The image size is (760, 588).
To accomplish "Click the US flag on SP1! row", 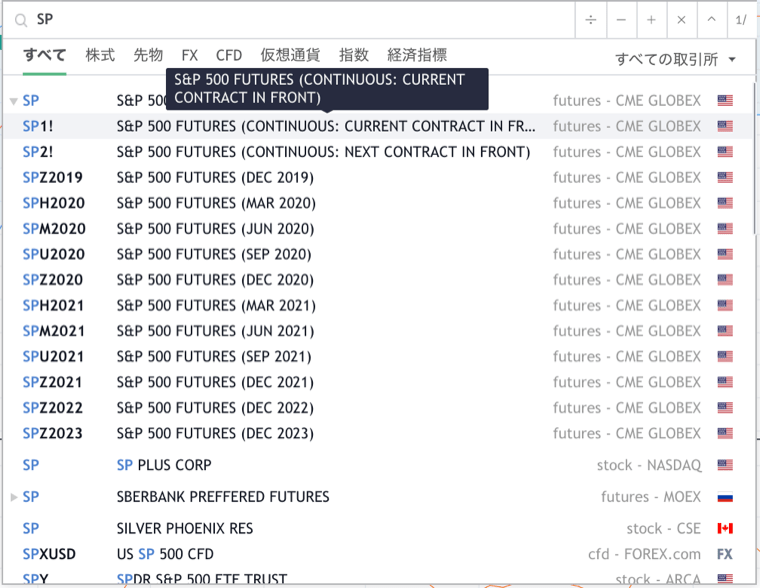I will click(x=725, y=126).
